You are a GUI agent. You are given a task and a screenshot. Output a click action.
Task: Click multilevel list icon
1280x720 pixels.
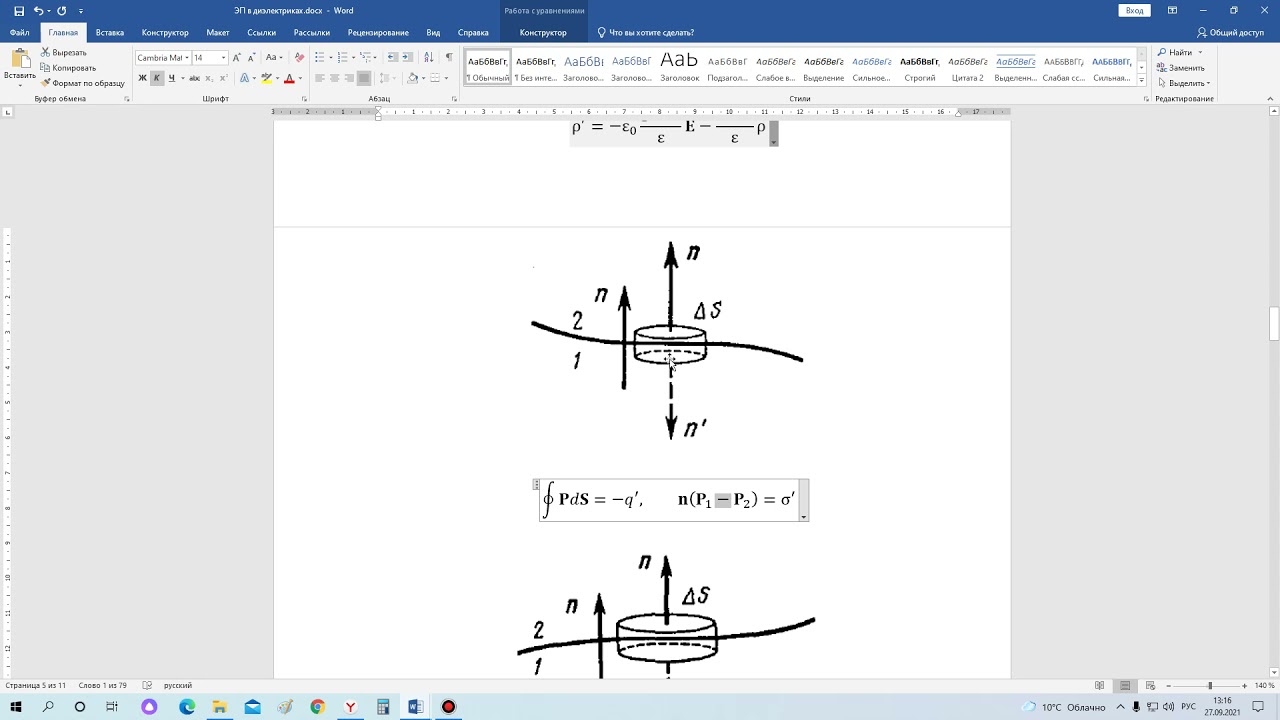366,58
